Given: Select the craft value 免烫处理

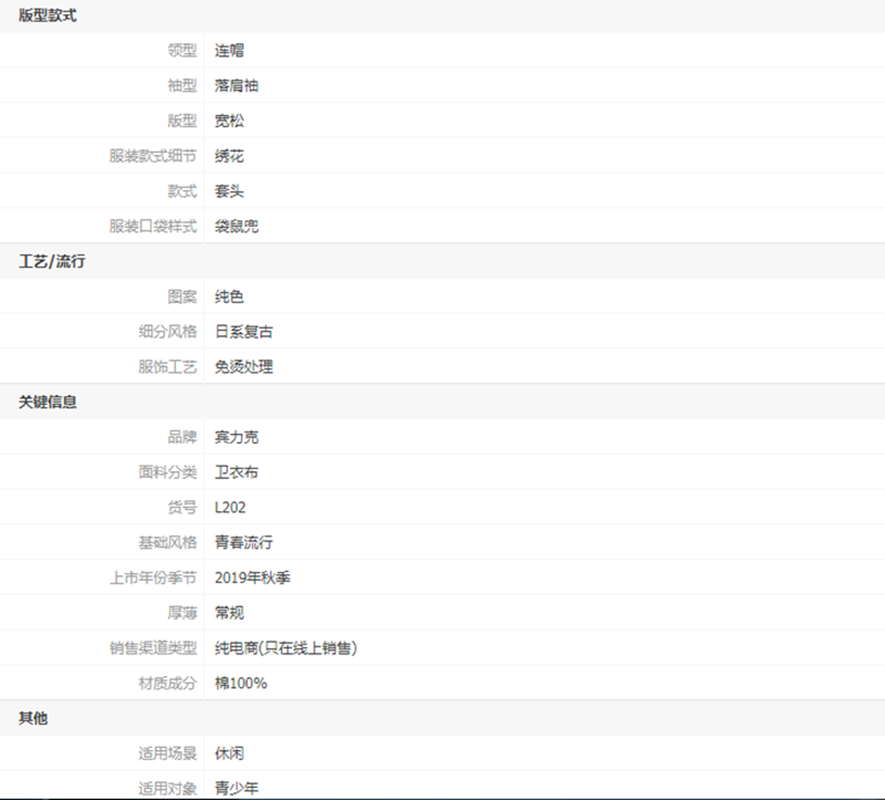Looking at the screenshot, I should 243,367.
